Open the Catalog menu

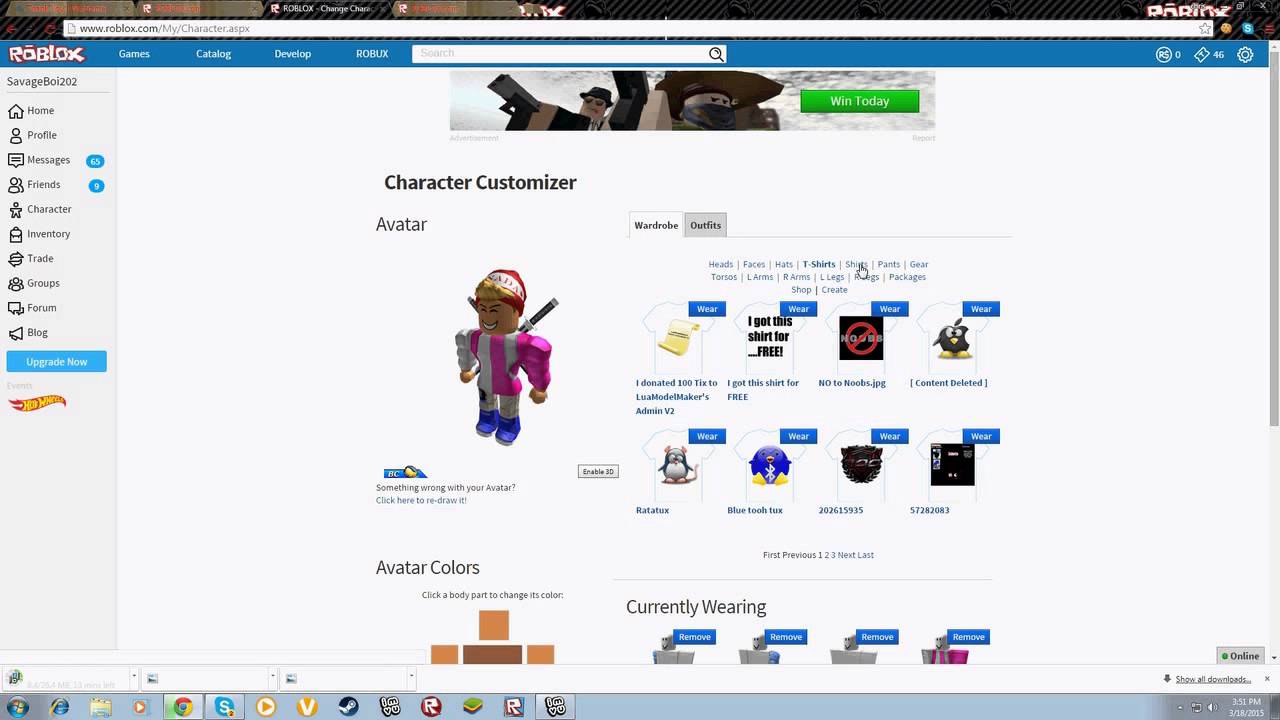click(213, 54)
